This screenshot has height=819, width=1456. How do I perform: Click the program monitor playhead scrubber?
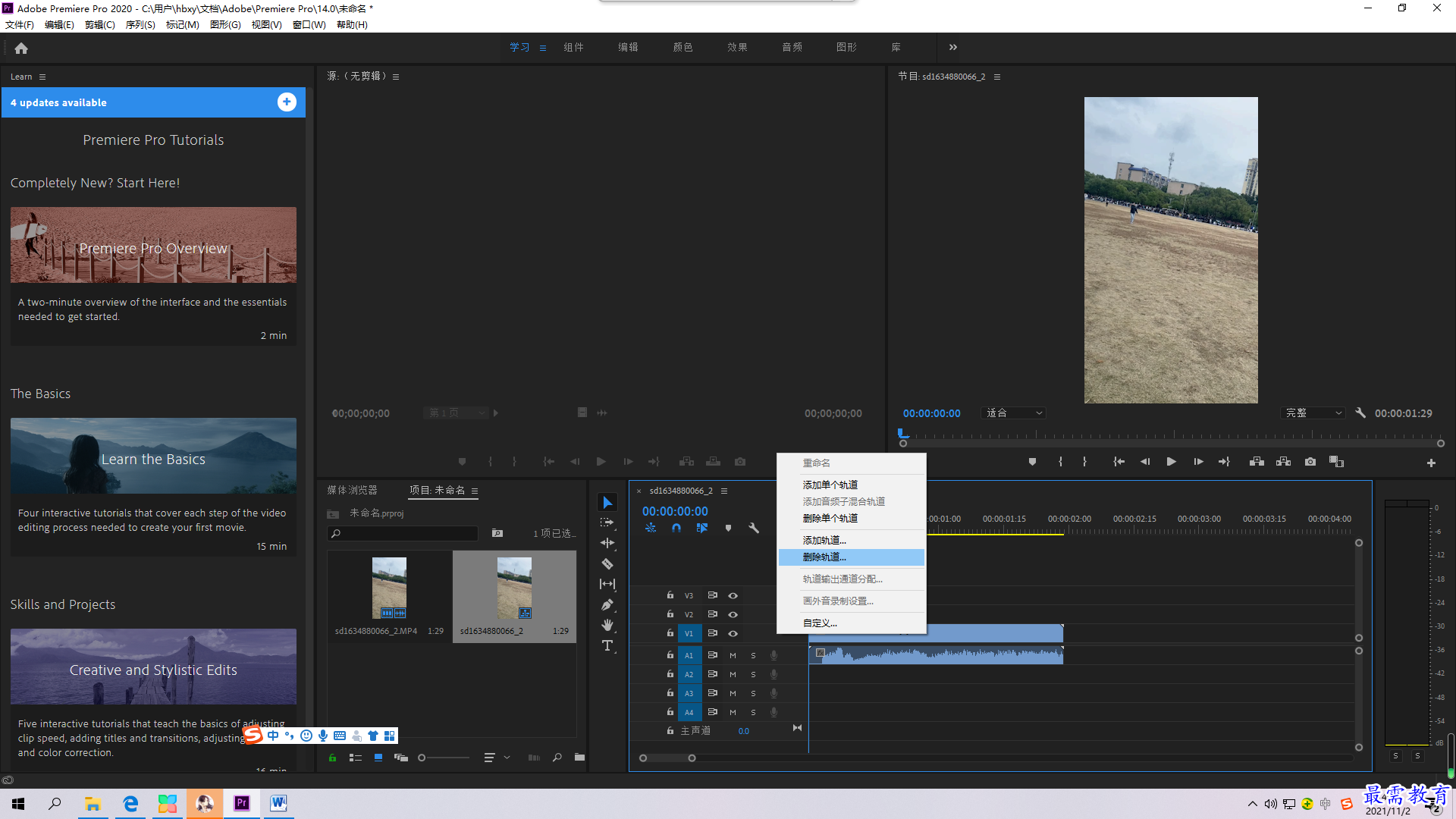tap(902, 435)
